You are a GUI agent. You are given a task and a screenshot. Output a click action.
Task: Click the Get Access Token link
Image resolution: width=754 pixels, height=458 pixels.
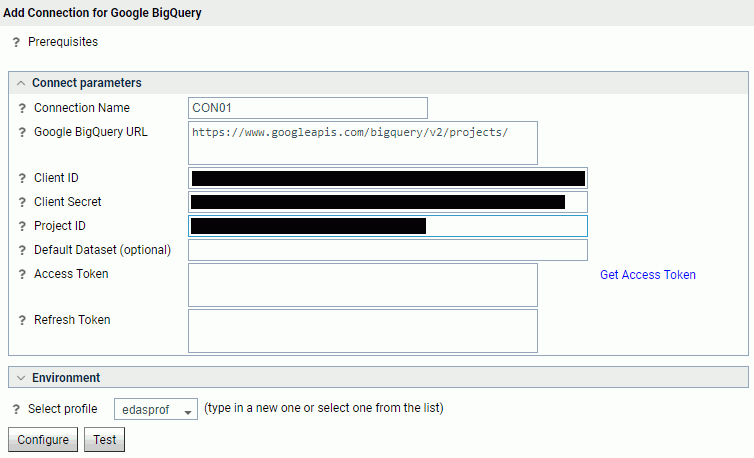click(648, 275)
